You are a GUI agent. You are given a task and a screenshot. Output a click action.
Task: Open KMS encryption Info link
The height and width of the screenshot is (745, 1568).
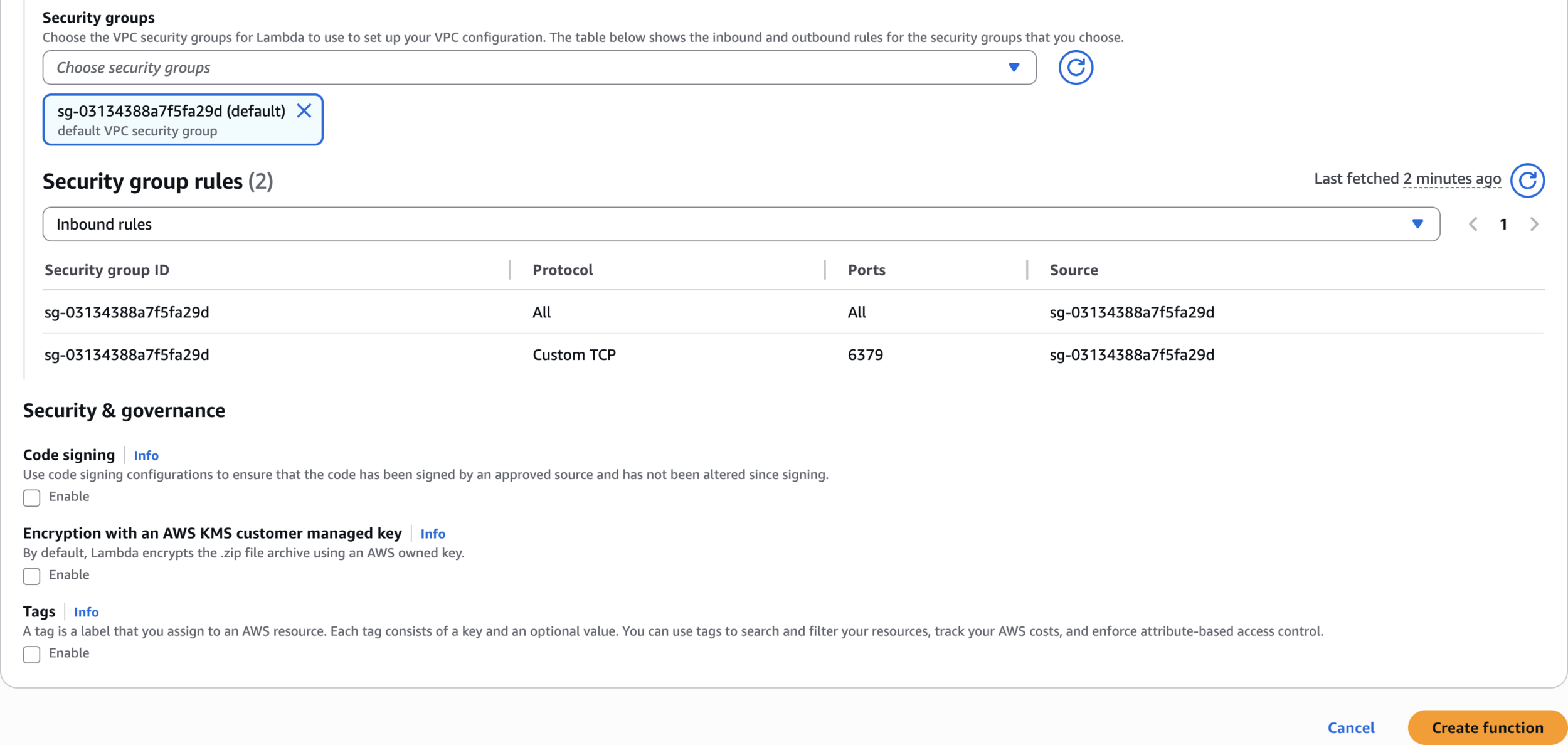(432, 534)
